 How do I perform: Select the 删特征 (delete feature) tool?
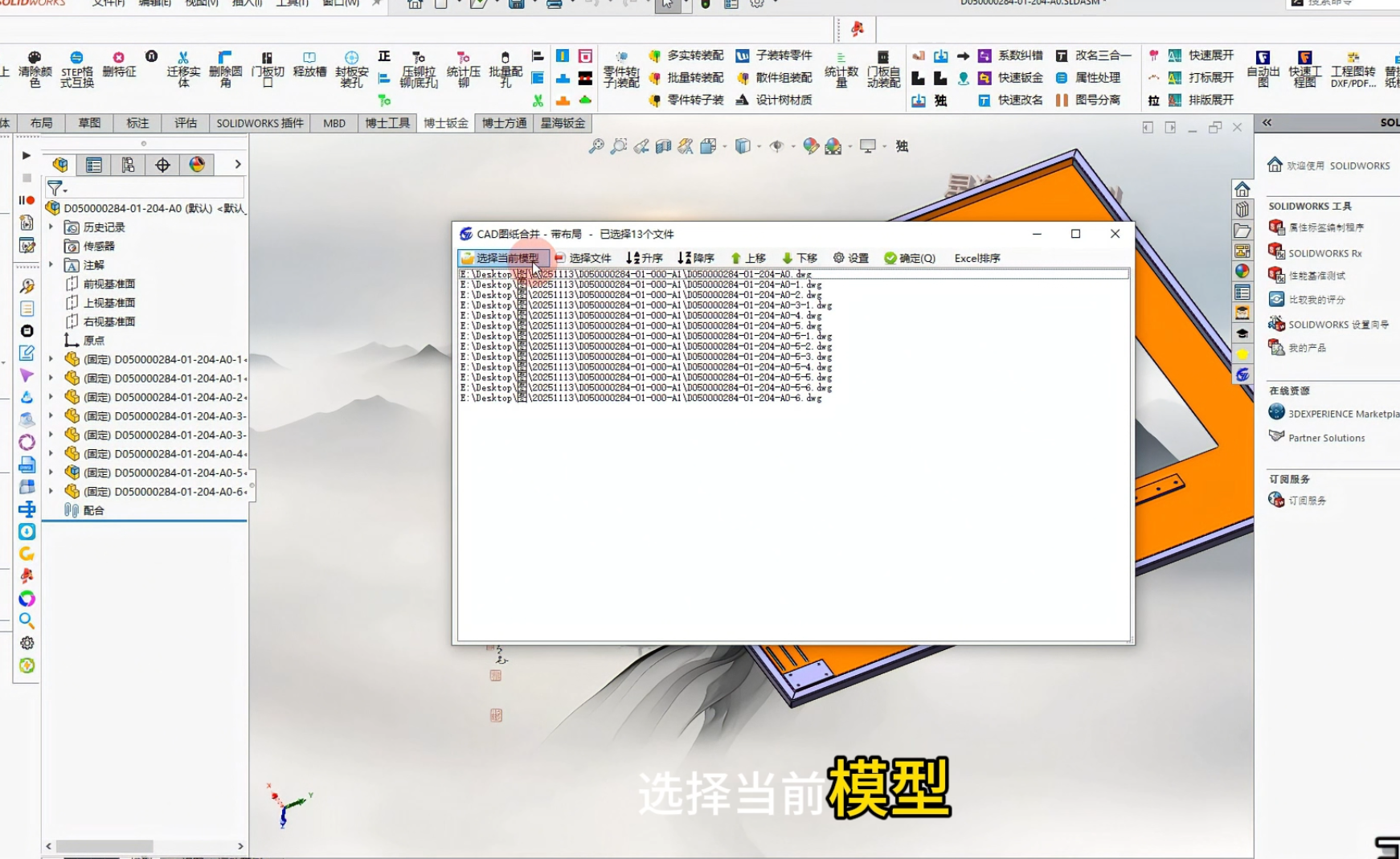click(x=119, y=68)
